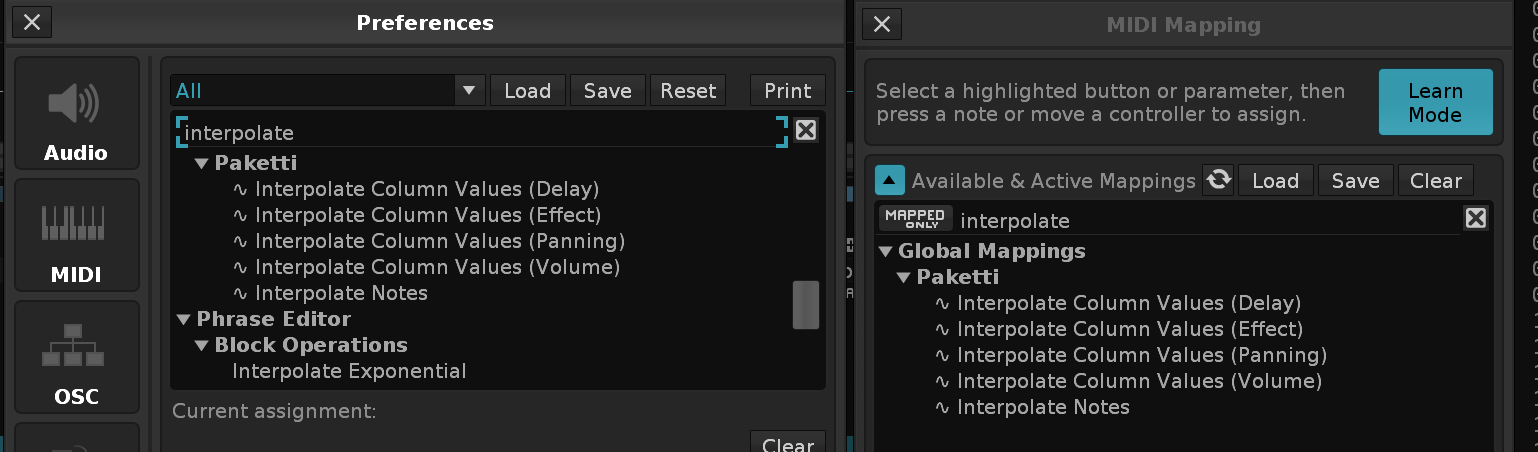
Task: Click the interpolate search field in Preferences
Action: [x=480, y=132]
